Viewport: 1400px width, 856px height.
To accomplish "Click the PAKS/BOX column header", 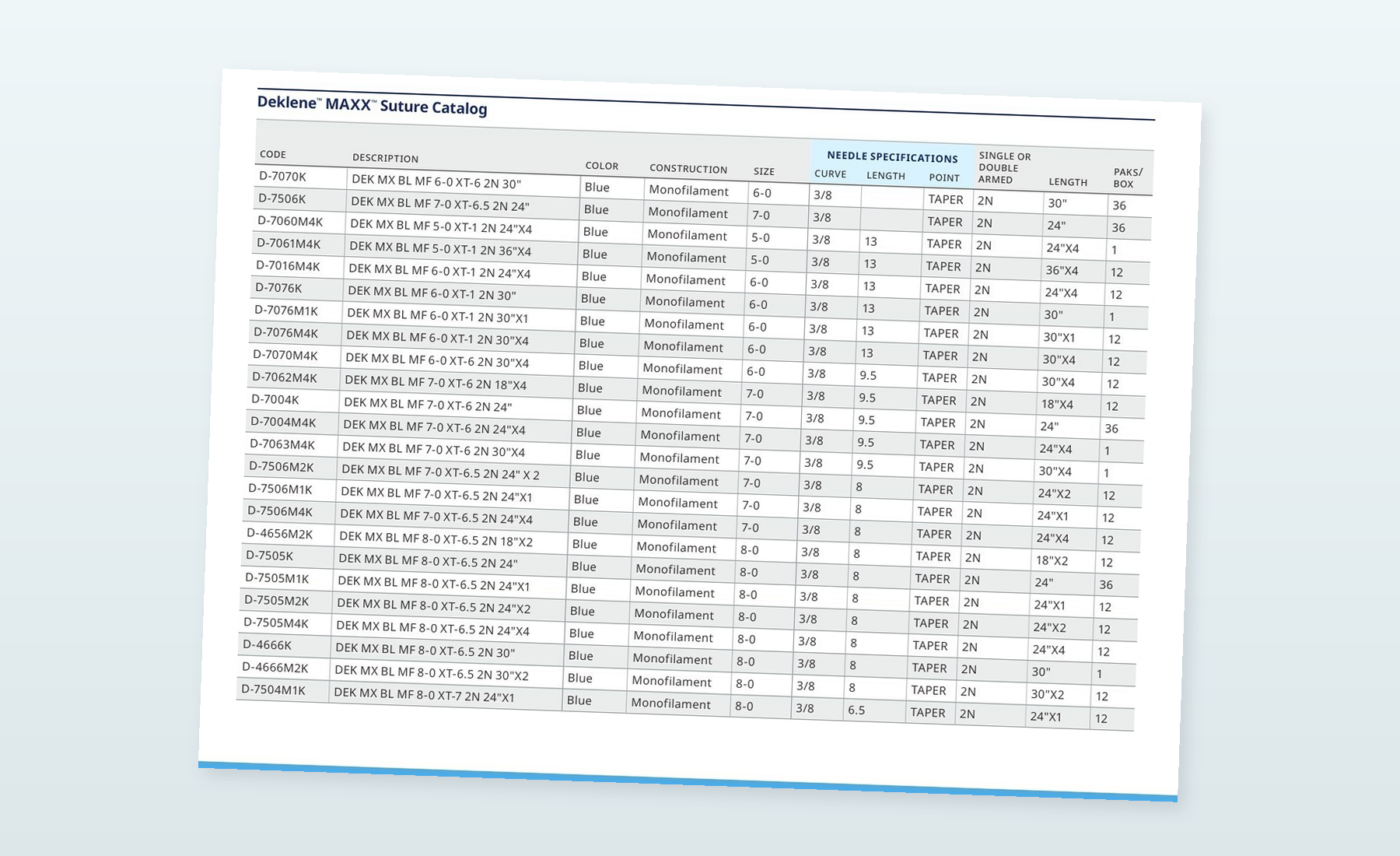I will [1128, 178].
